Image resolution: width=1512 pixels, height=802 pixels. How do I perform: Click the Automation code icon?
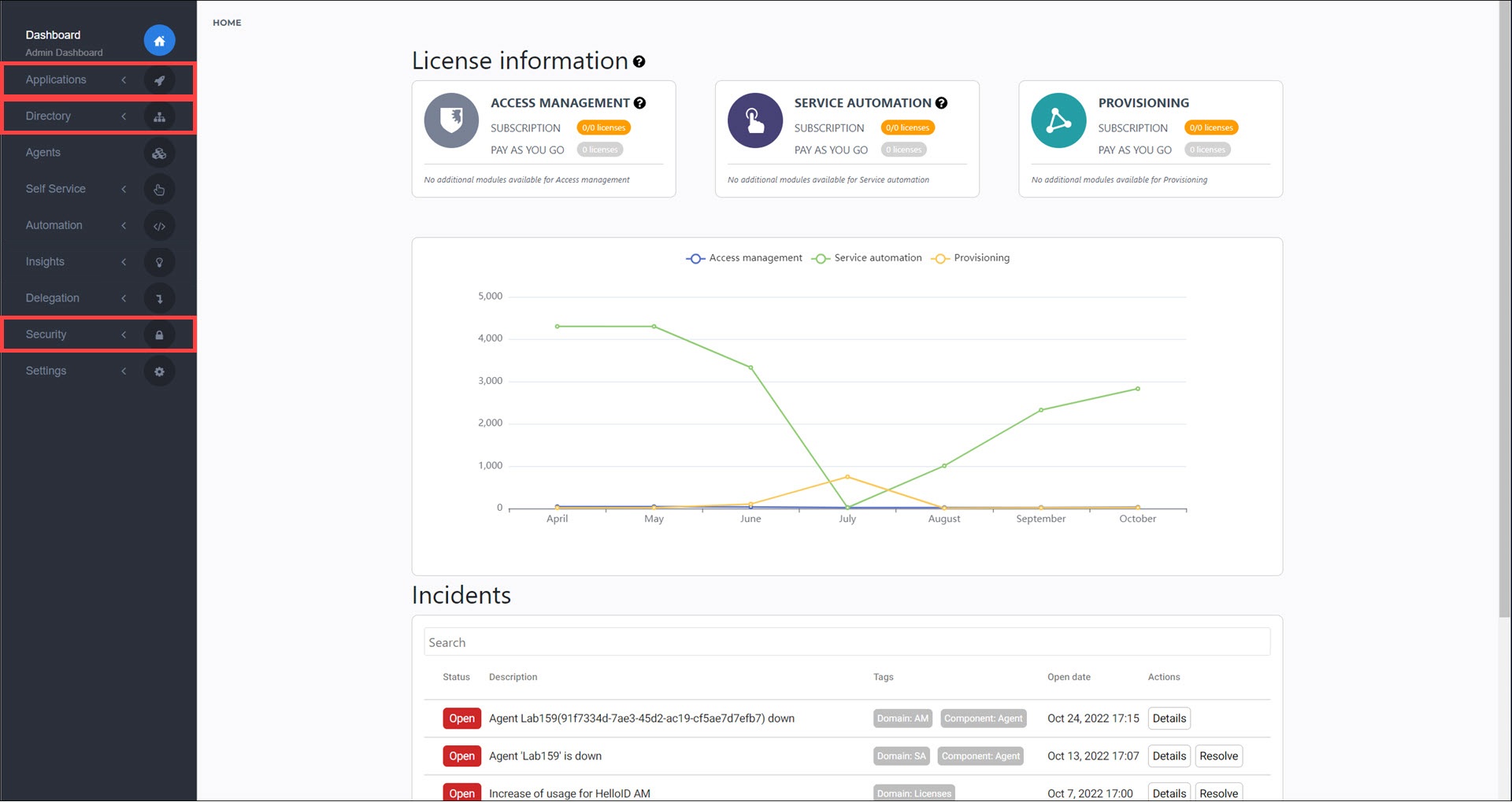tap(160, 225)
